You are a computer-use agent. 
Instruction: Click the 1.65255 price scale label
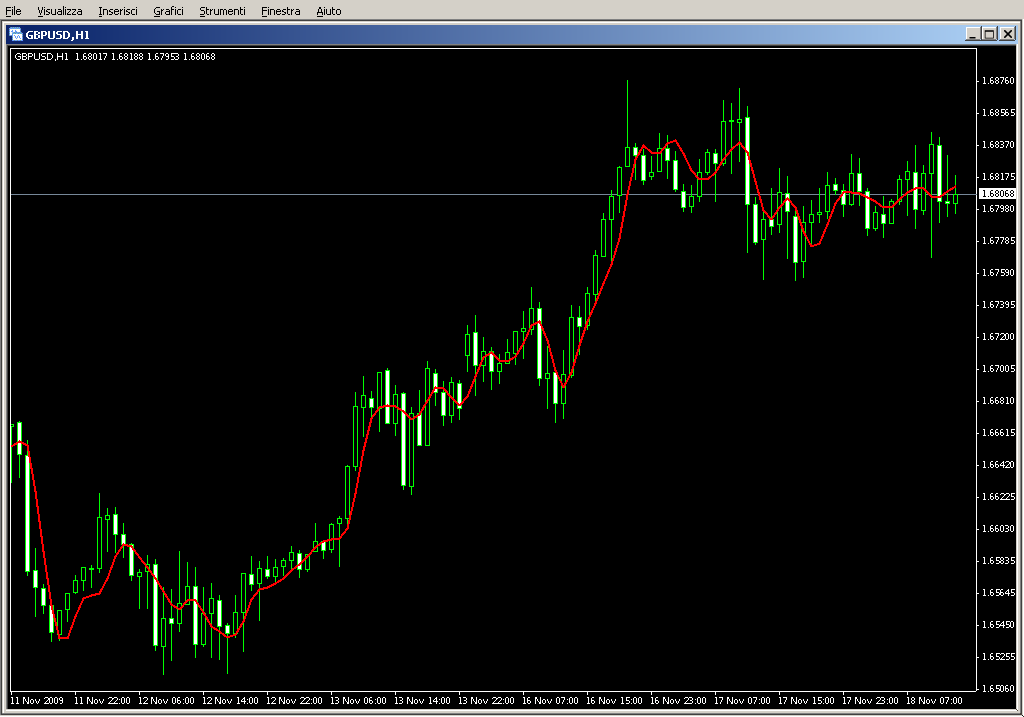pos(999,657)
